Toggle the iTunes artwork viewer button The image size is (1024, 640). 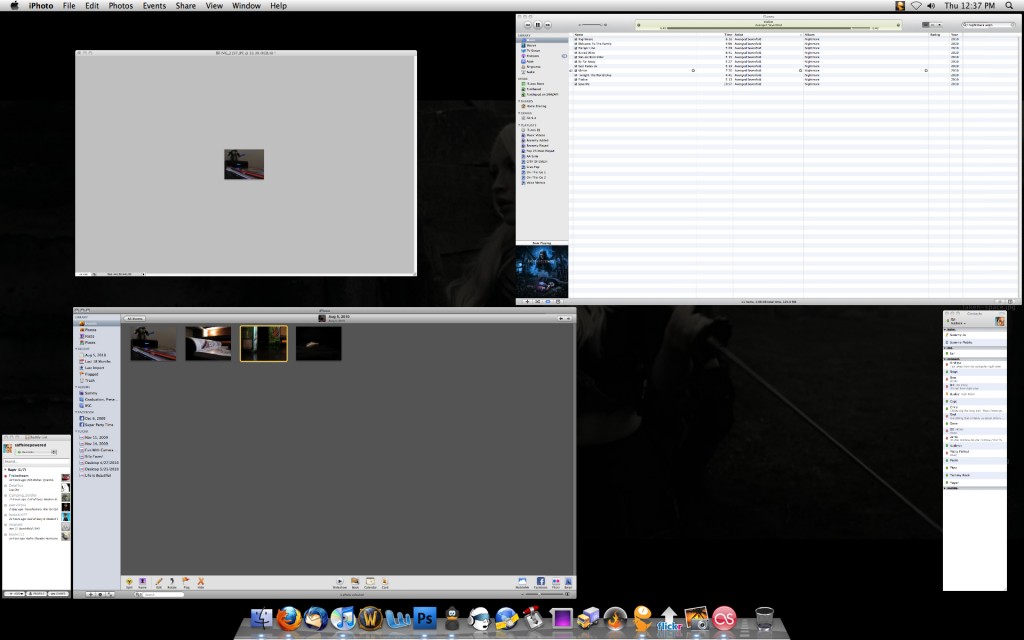click(558, 302)
